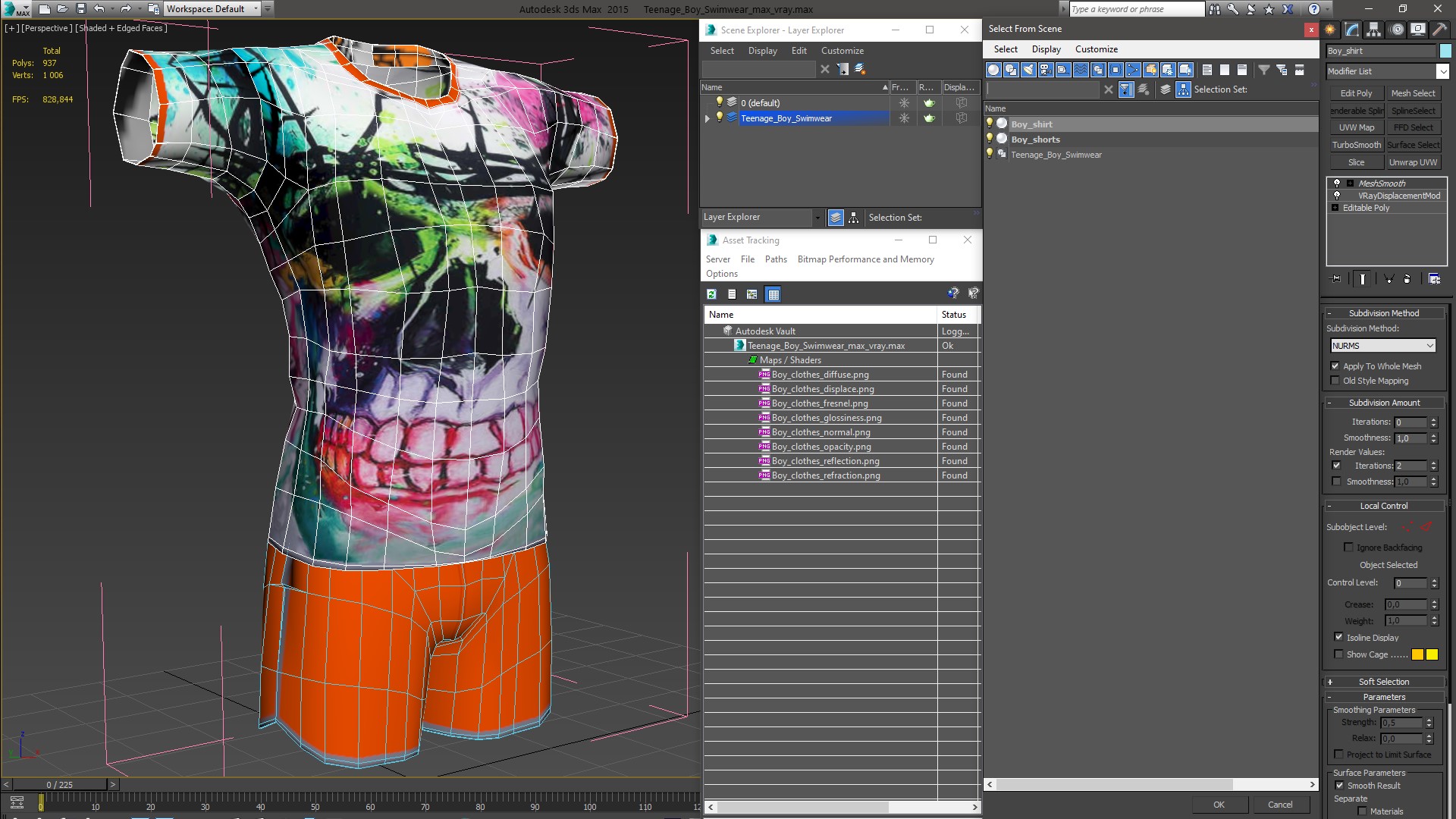Toggle Show Cage checkbox
The image size is (1456, 819).
[1338, 654]
